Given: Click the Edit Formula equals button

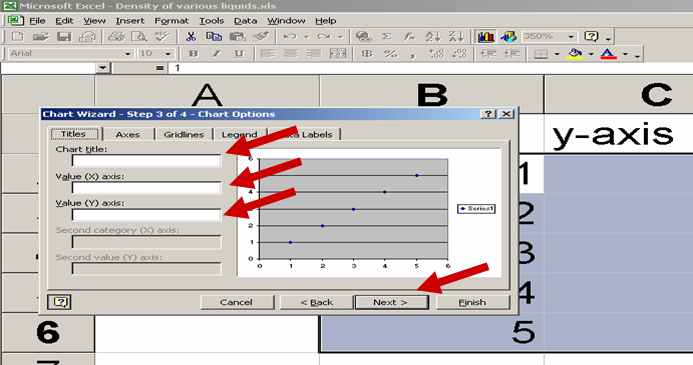Looking at the screenshot, I should [x=160, y=68].
